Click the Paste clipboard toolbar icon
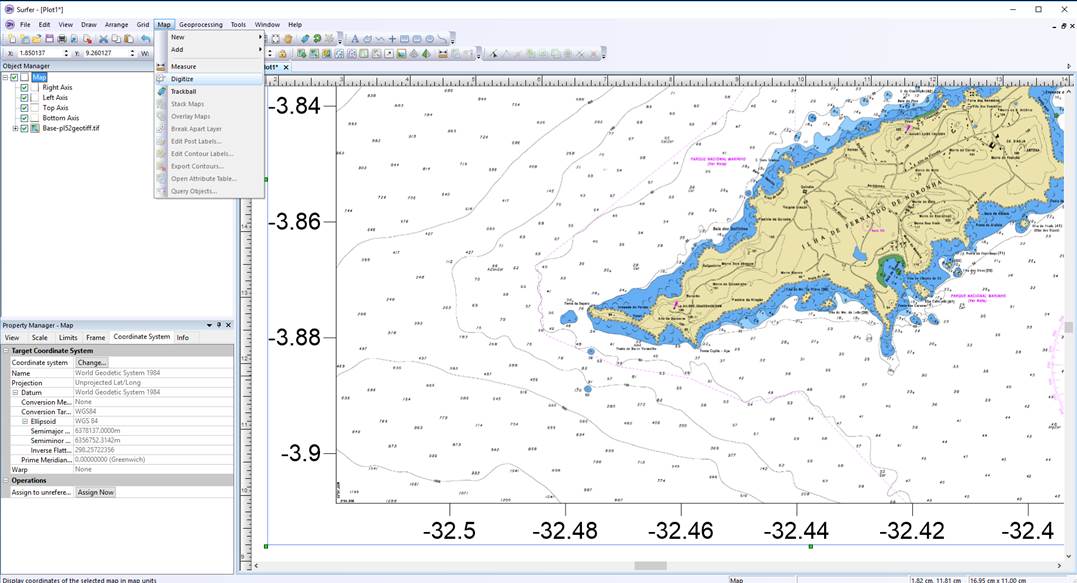Image resolution: width=1077 pixels, height=583 pixels. pos(128,39)
